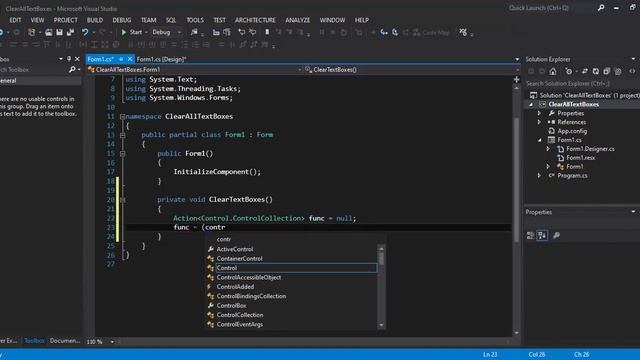Switch to the Toolbox bottom tab
Image resolution: width=640 pixels, height=360 pixels.
tap(34, 340)
